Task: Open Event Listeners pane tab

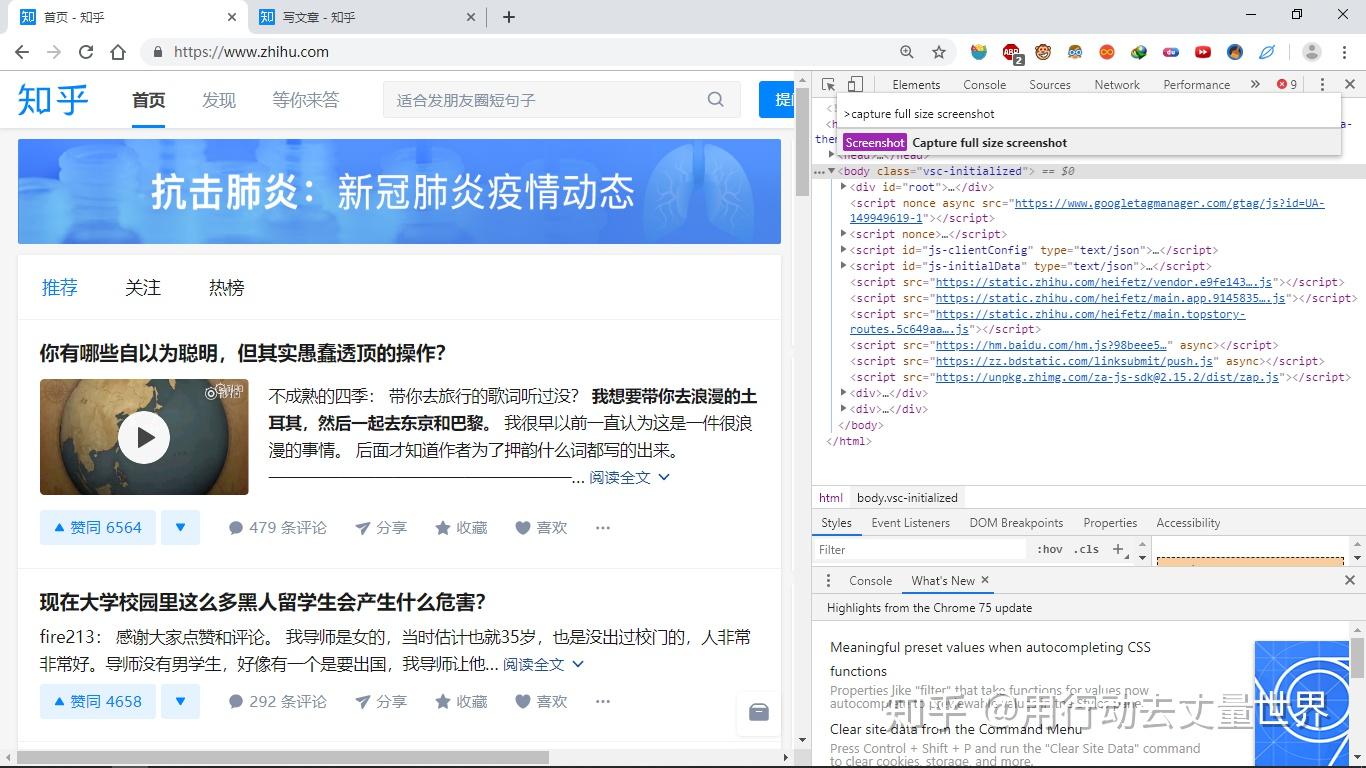Action: 910,523
